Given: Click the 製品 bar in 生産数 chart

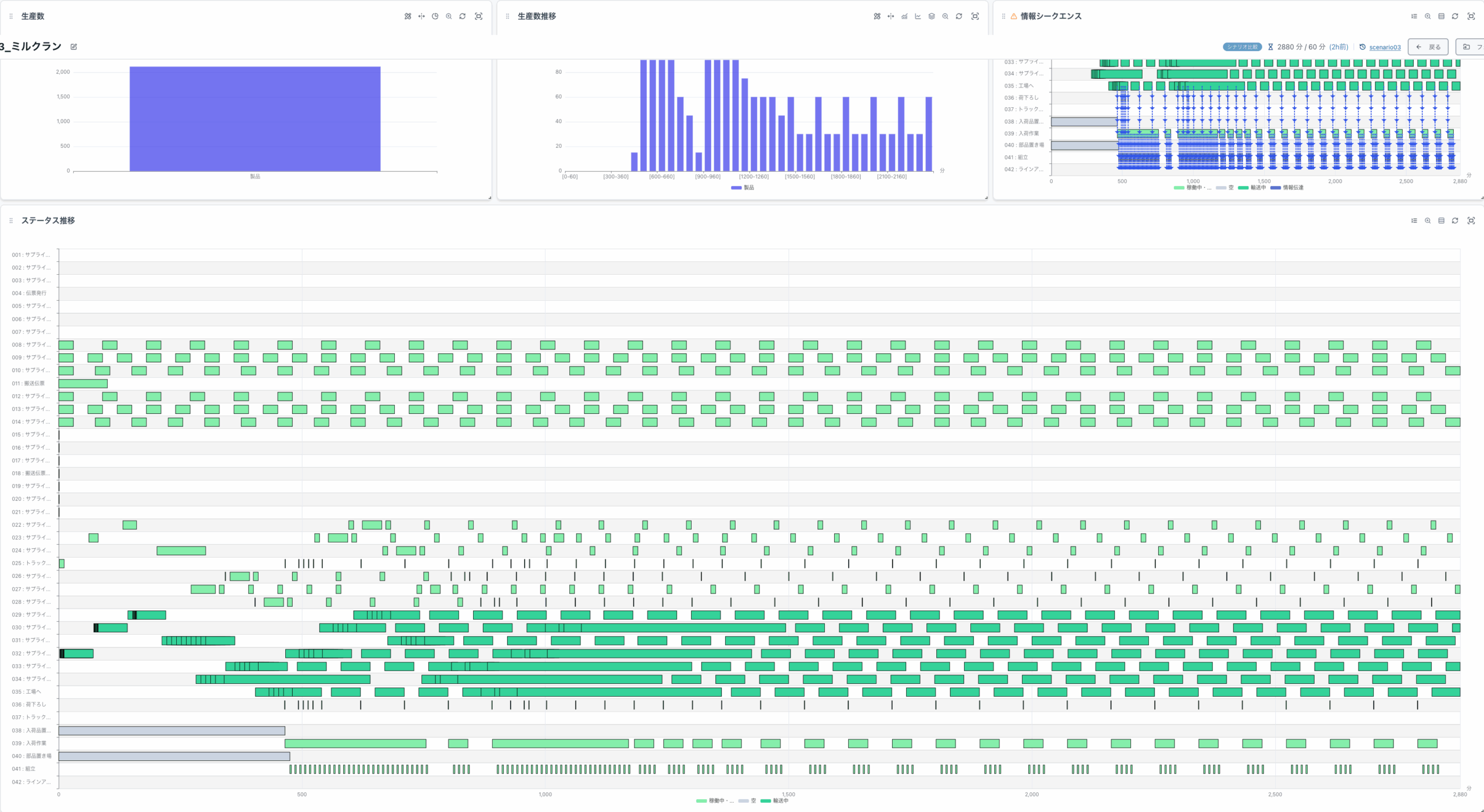Looking at the screenshot, I should 255,119.
